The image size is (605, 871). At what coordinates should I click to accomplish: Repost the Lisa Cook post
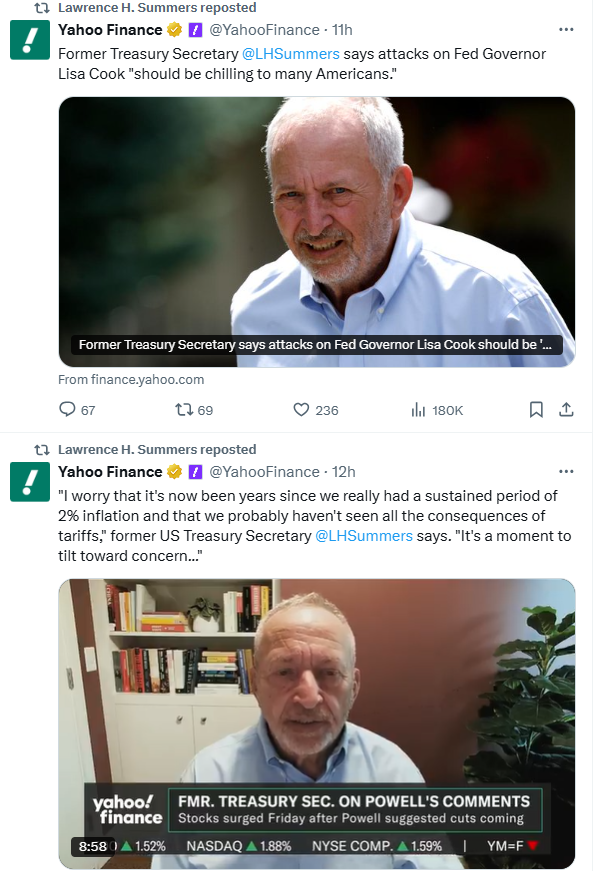(x=184, y=410)
